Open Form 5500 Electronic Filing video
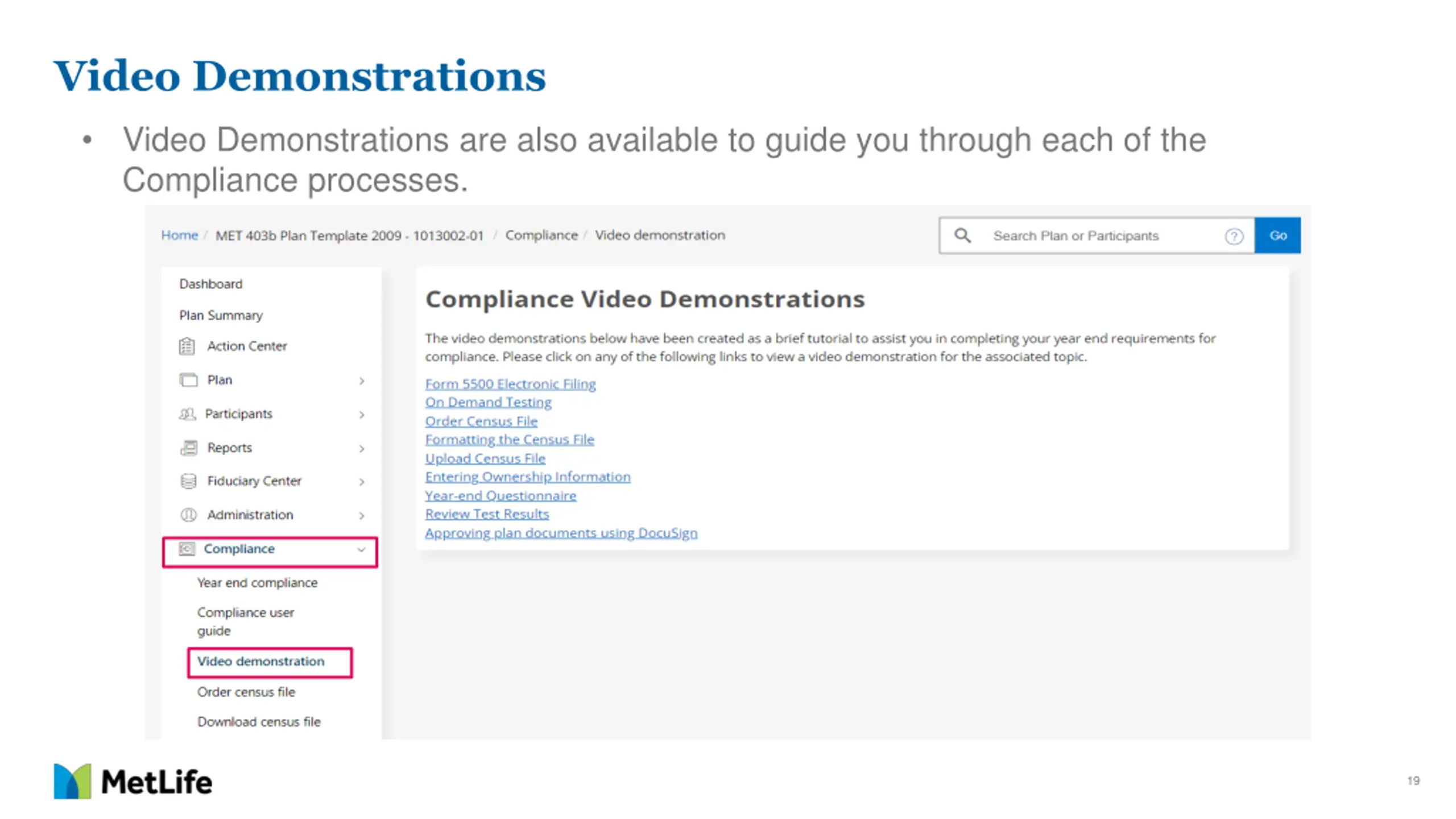This screenshot has width=1456, height=819. tap(510, 384)
